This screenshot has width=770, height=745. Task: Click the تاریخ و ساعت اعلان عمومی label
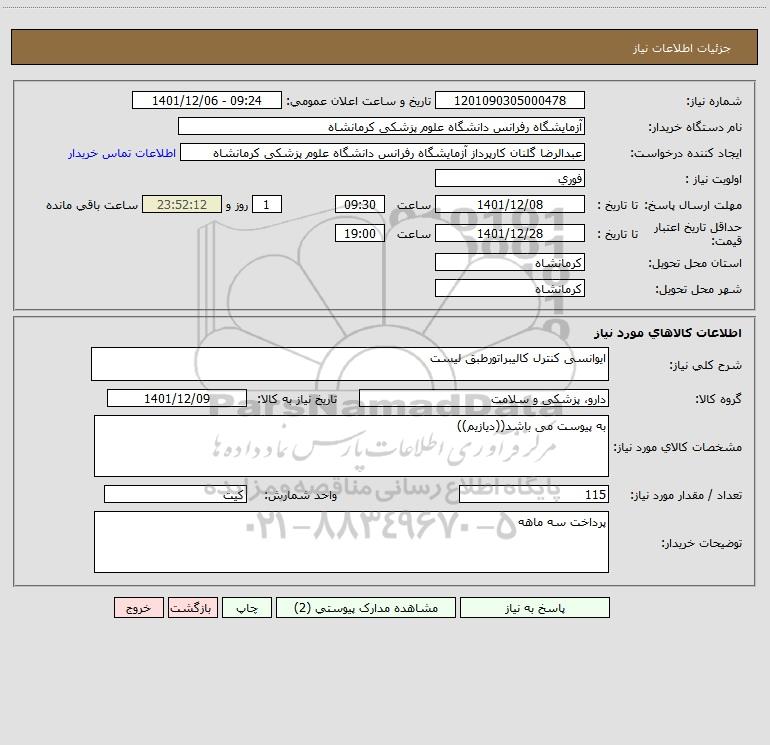[x=359, y=101]
